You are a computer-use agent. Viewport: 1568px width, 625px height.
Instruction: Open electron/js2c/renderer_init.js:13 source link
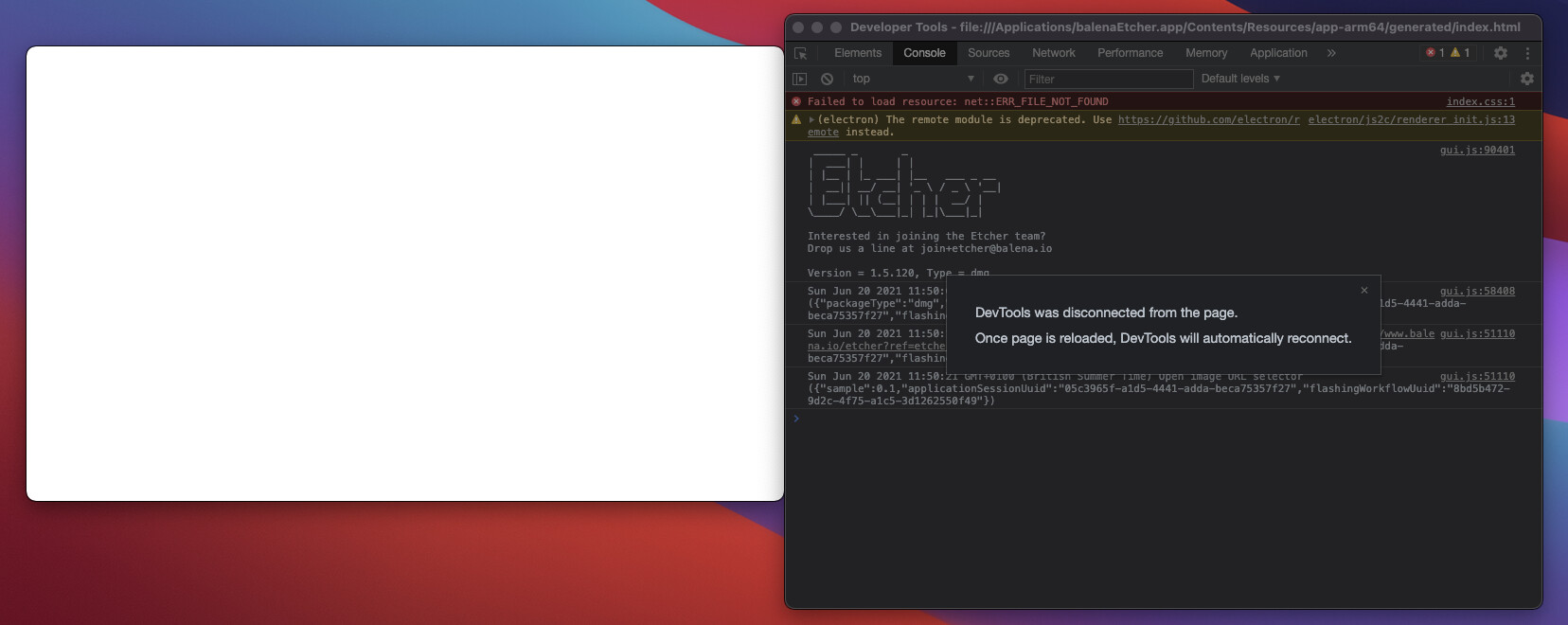1411,119
